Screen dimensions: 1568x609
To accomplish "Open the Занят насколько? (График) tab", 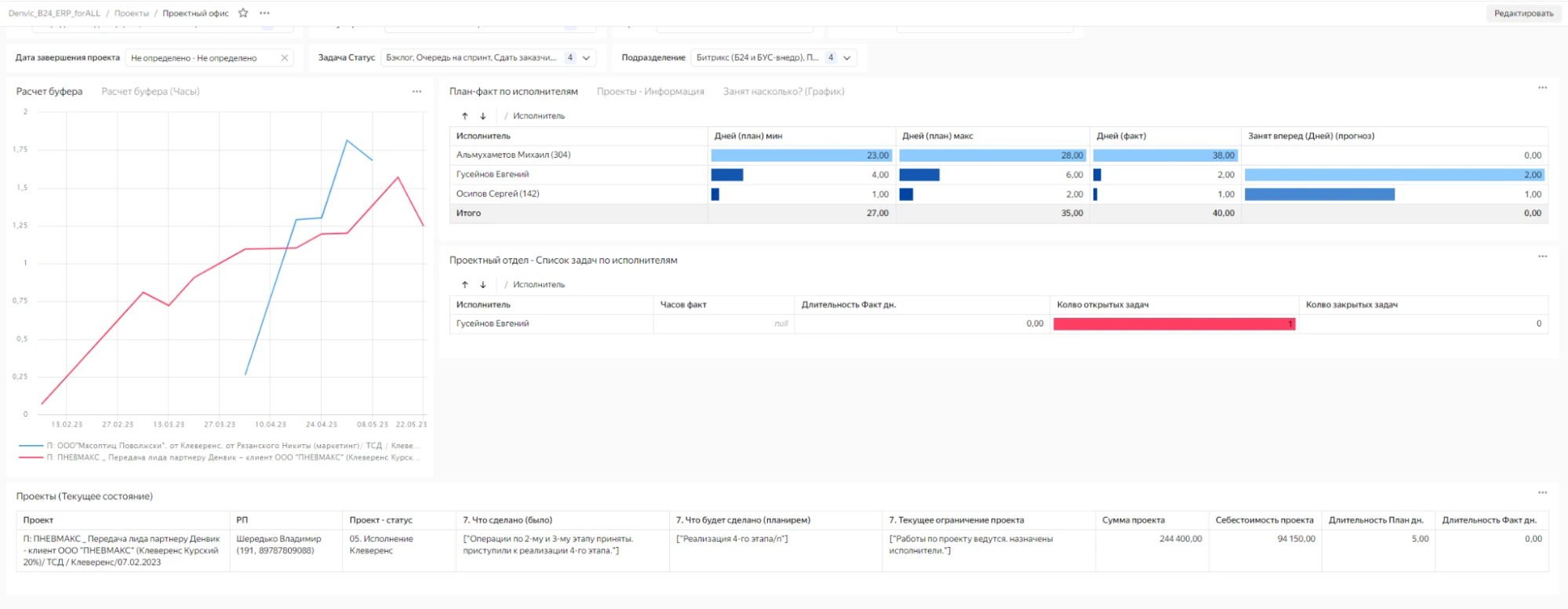I will pos(784,92).
